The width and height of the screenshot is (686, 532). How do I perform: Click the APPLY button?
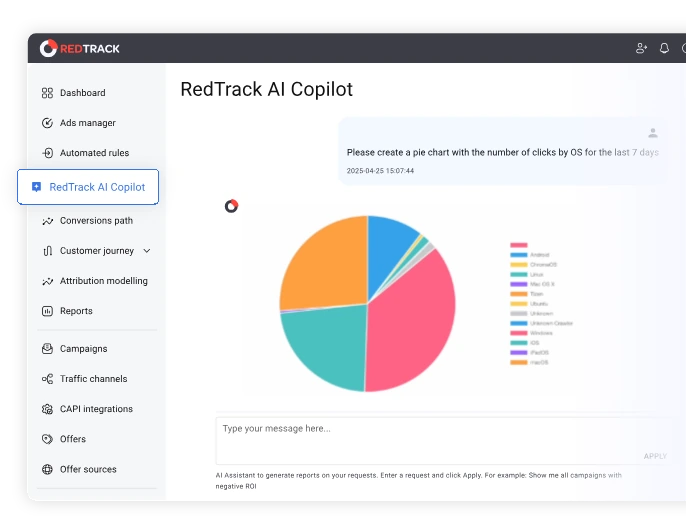pos(655,456)
